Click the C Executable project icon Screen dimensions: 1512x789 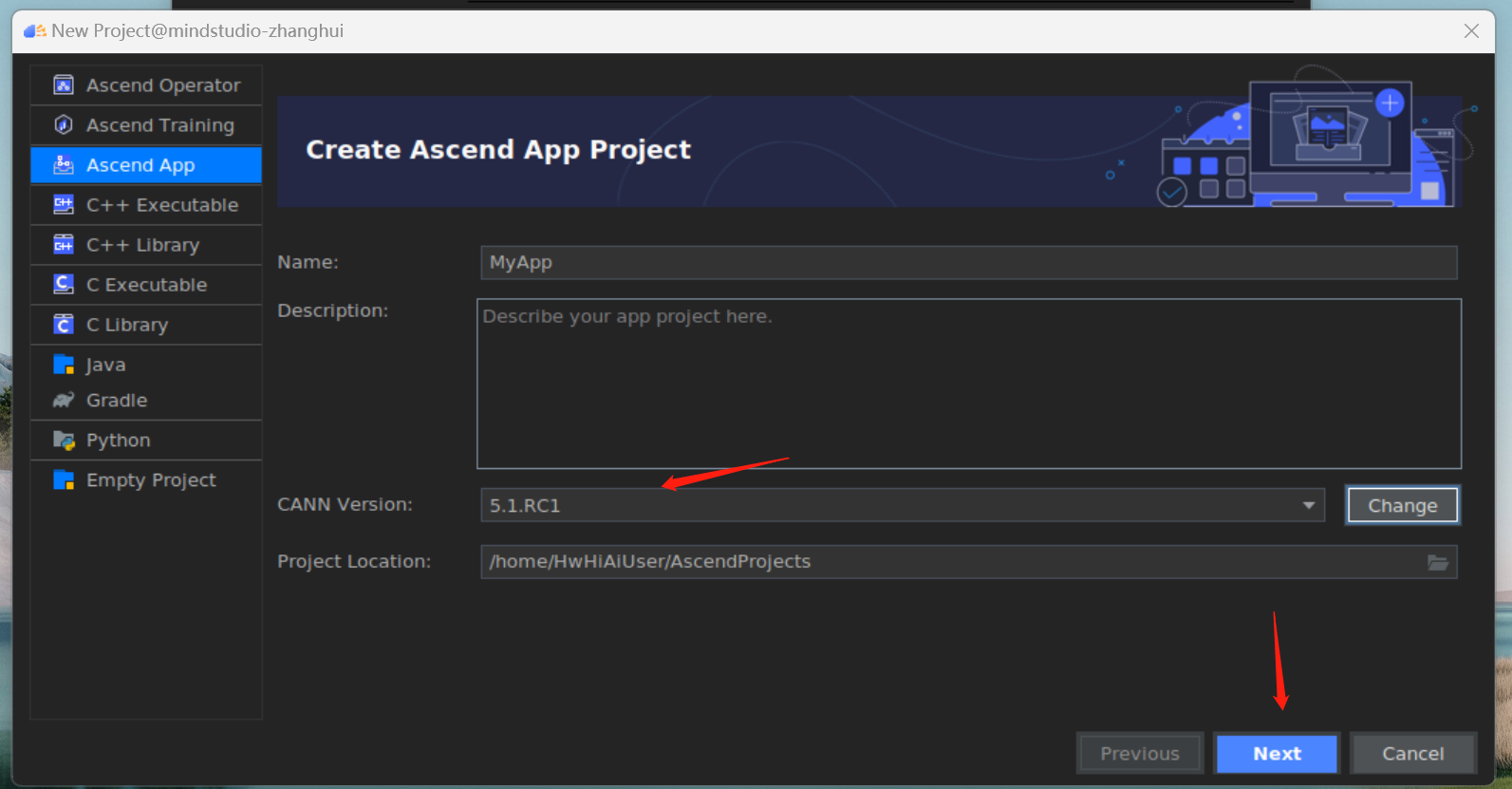pyautogui.click(x=64, y=285)
